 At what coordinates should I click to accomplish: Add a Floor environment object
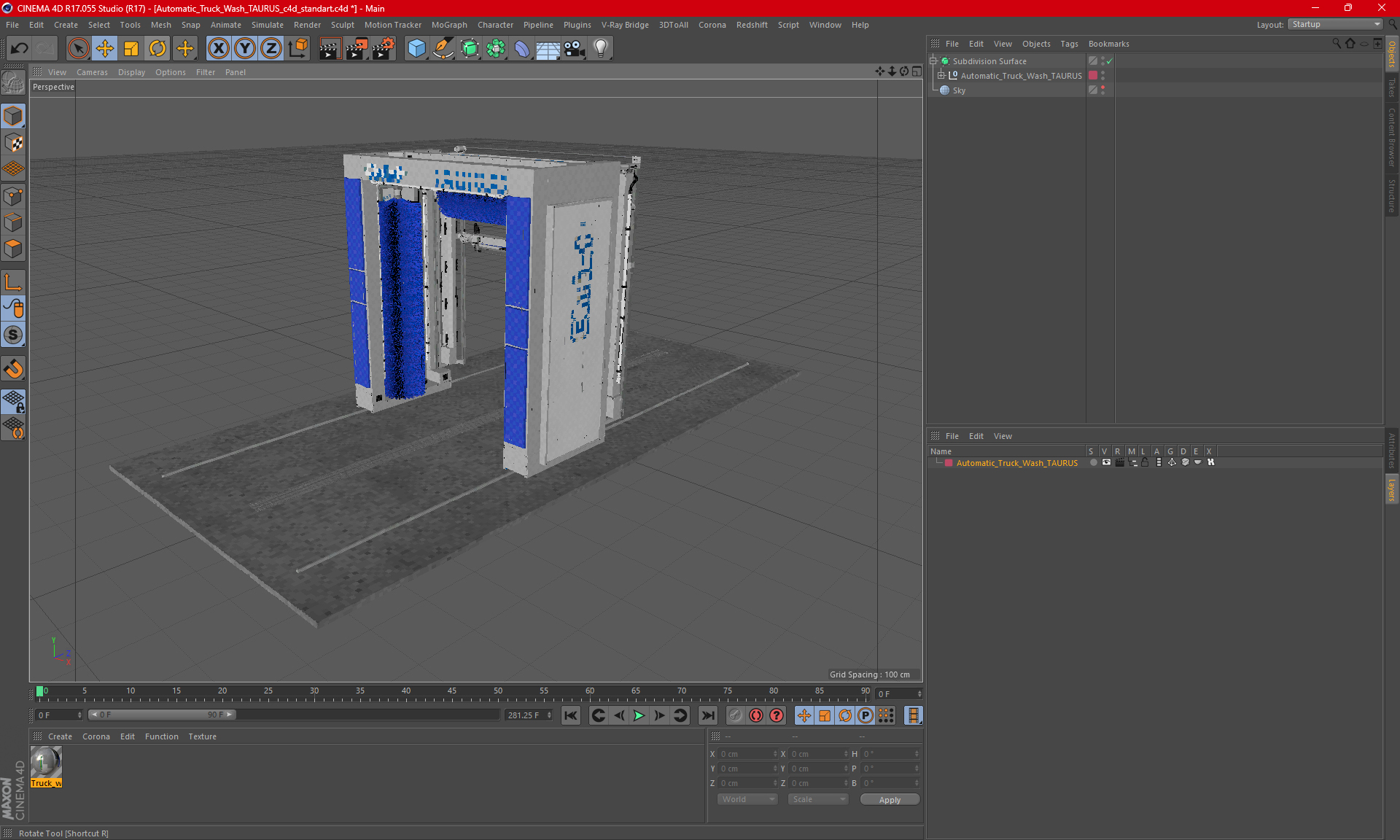pos(548,49)
